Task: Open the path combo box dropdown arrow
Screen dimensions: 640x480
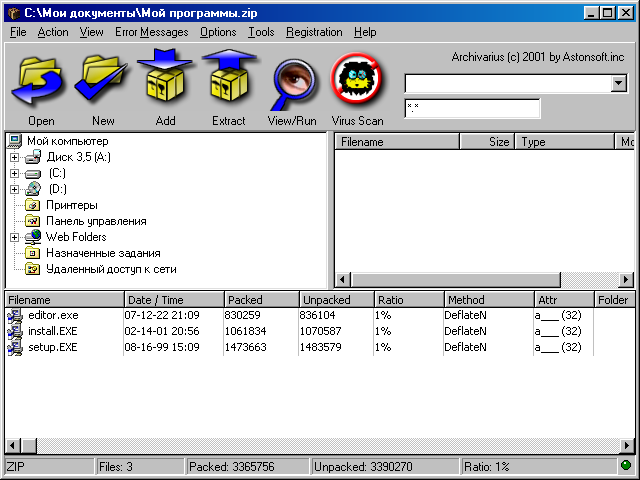Action: tap(618, 84)
